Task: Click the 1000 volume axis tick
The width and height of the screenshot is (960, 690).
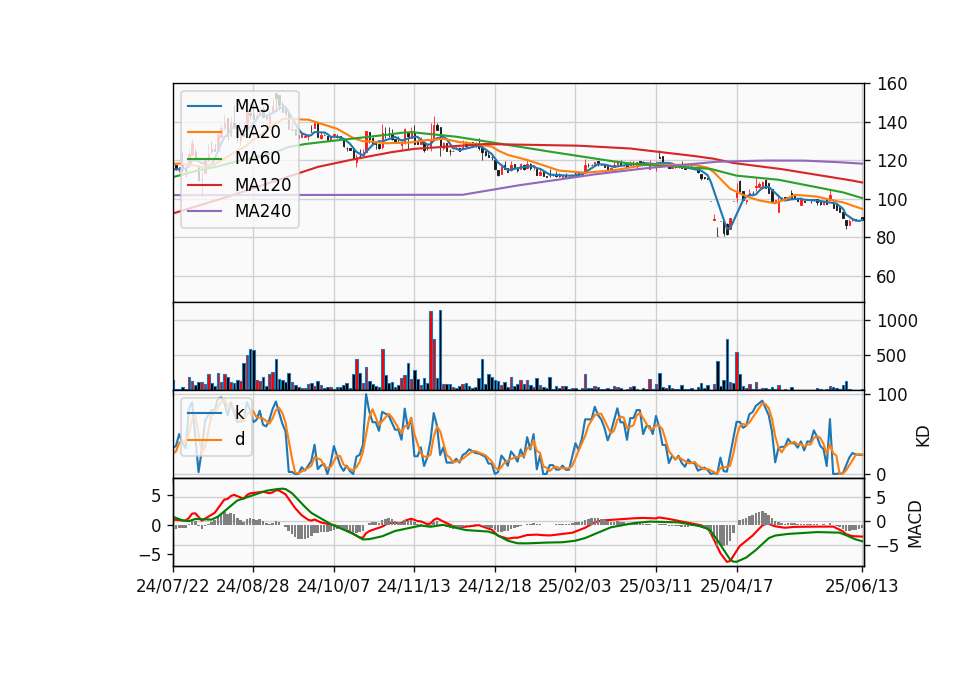Action: coord(897,321)
